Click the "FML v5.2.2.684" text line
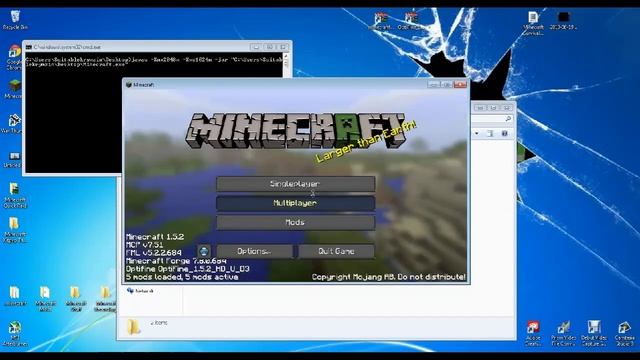The image size is (640, 360). point(154,253)
